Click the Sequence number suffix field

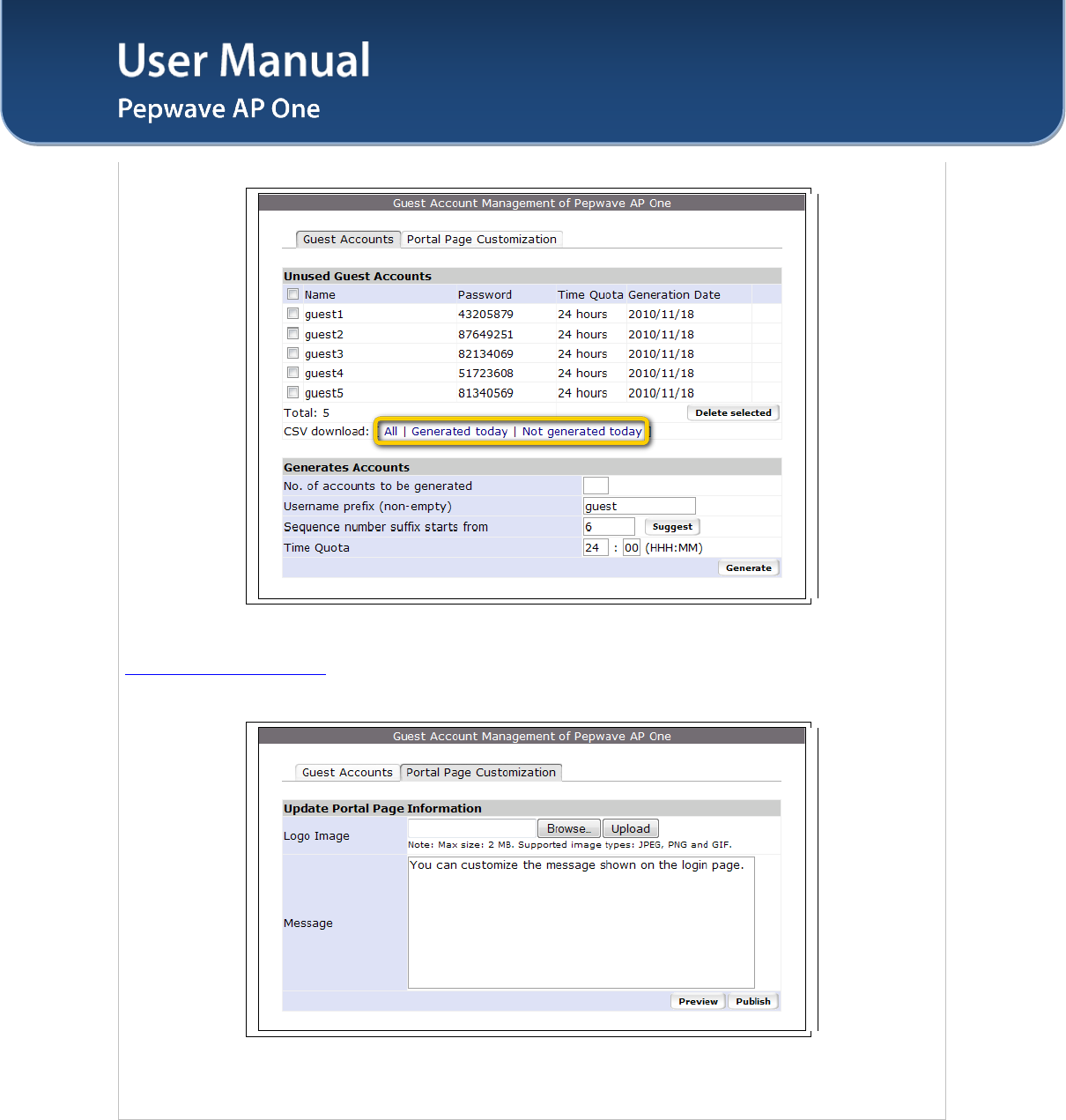click(x=609, y=527)
